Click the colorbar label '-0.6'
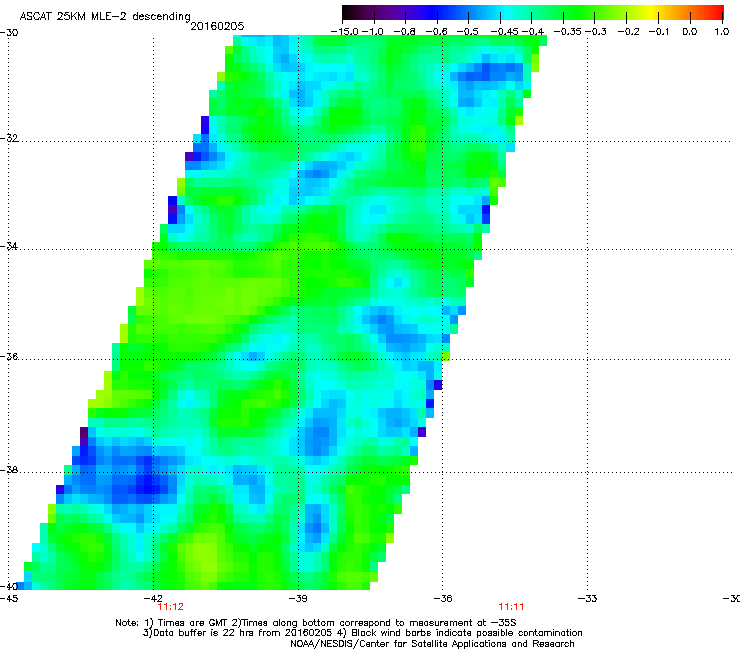 (x=436, y=32)
